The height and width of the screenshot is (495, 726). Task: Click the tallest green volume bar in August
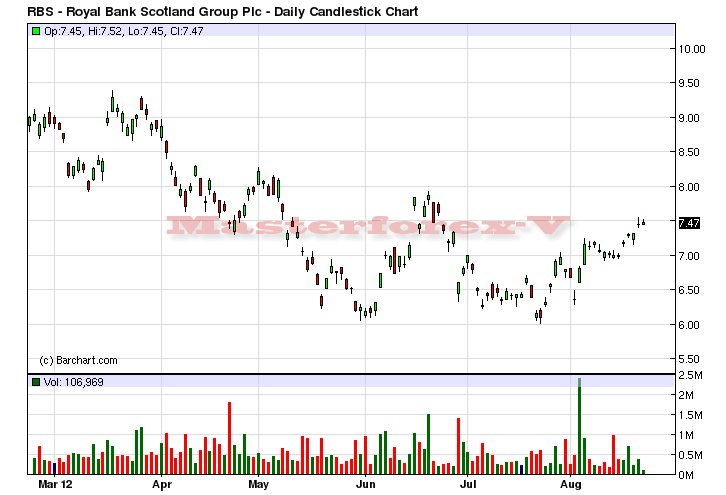[579, 426]
